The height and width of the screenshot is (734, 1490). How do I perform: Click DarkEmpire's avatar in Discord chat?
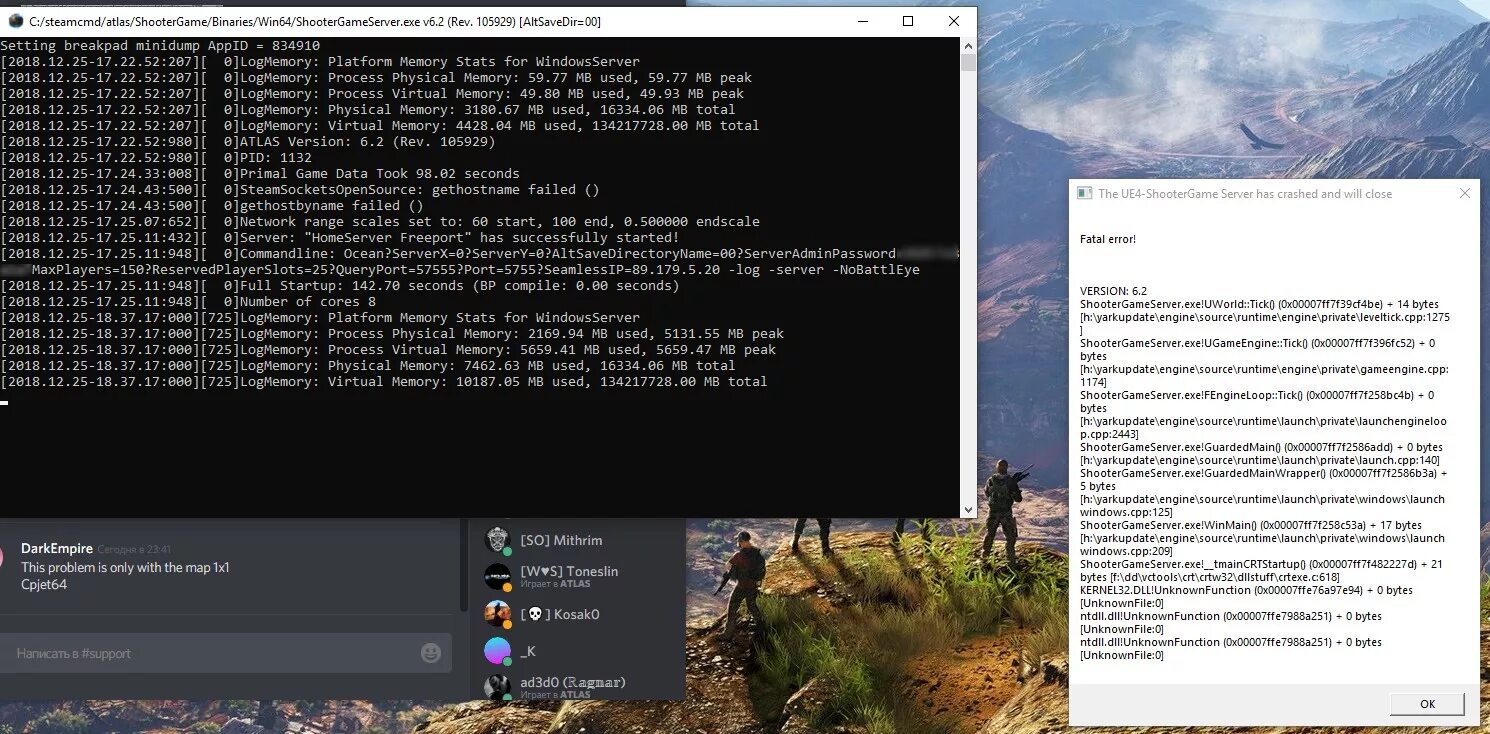pyautogui.click(x=3, y=557)
